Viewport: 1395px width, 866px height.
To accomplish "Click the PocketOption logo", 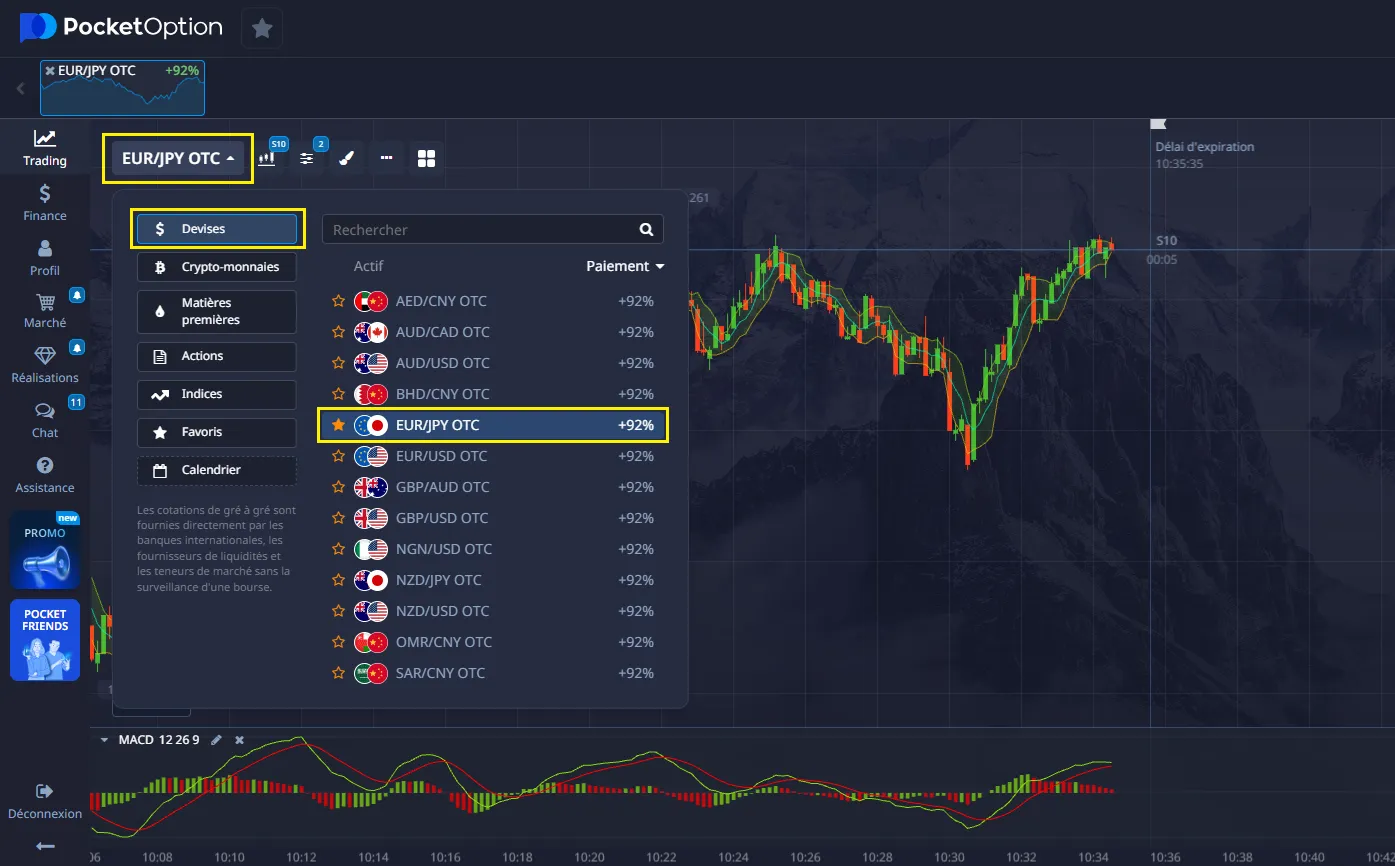I will tap(121, 27).
